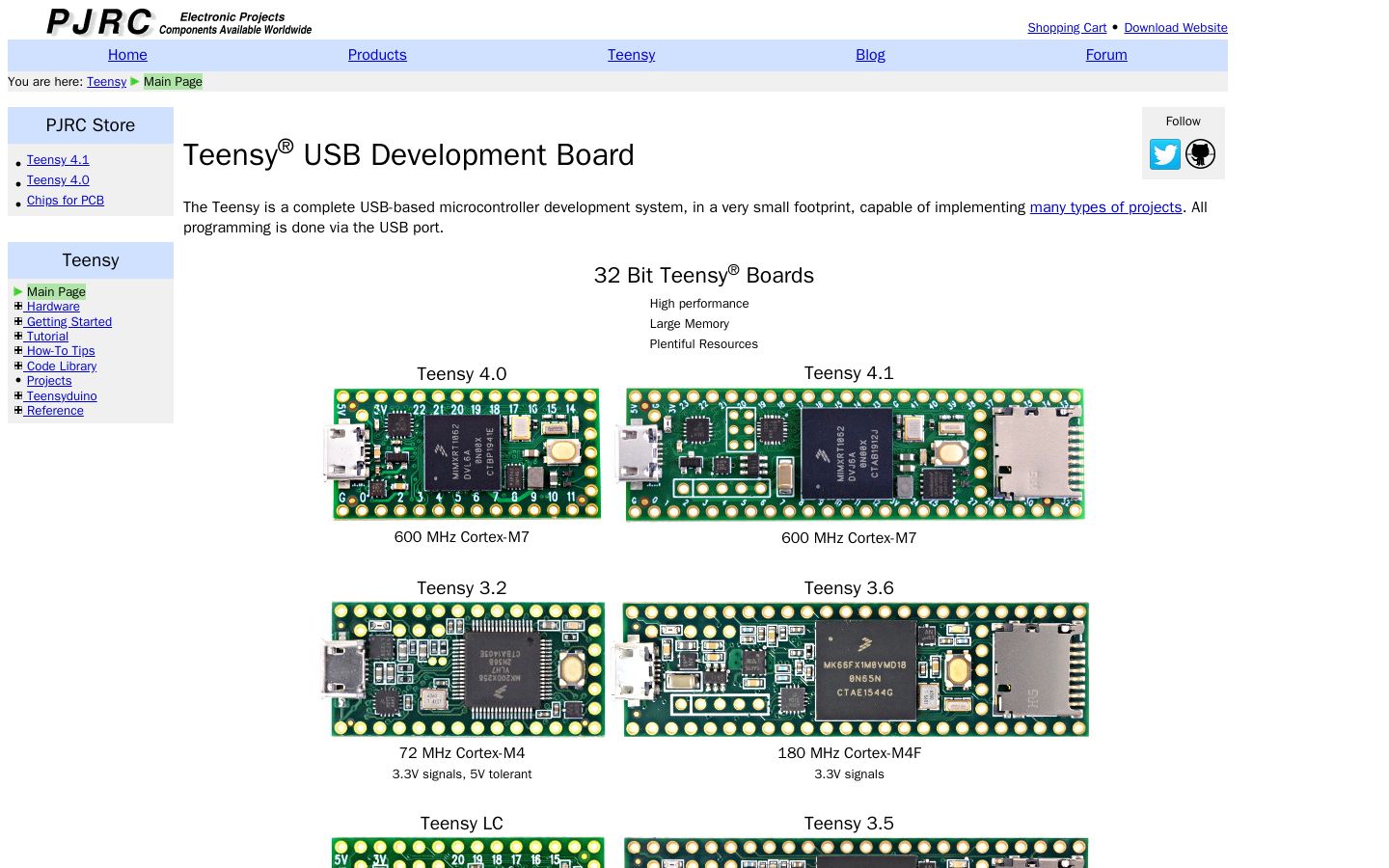Follow the Teensy breadcrumb link

click(x=106, y=82)
